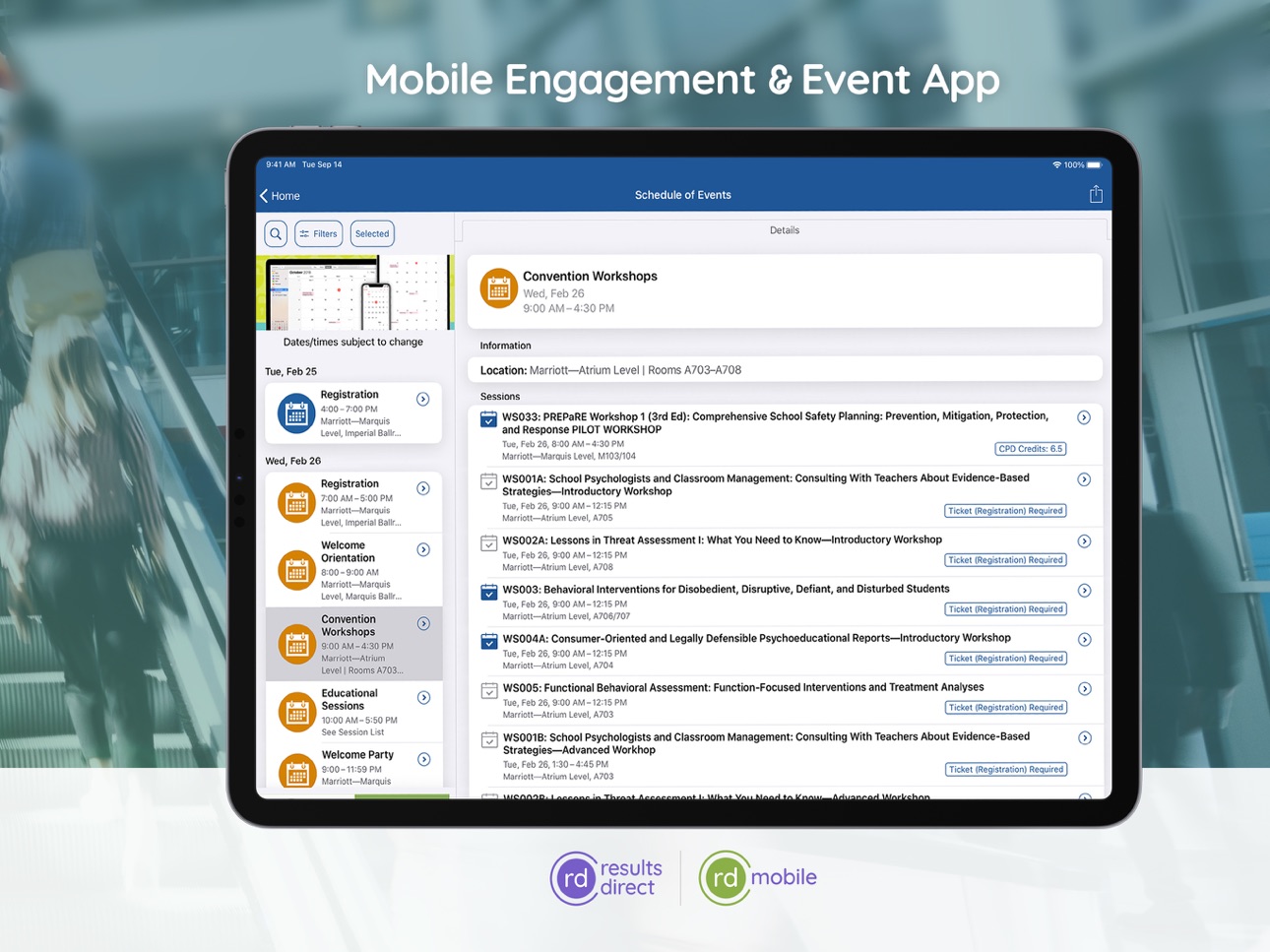Click the Location Marriott Atrium Level field
The image size is (1270, 952).
785,370
